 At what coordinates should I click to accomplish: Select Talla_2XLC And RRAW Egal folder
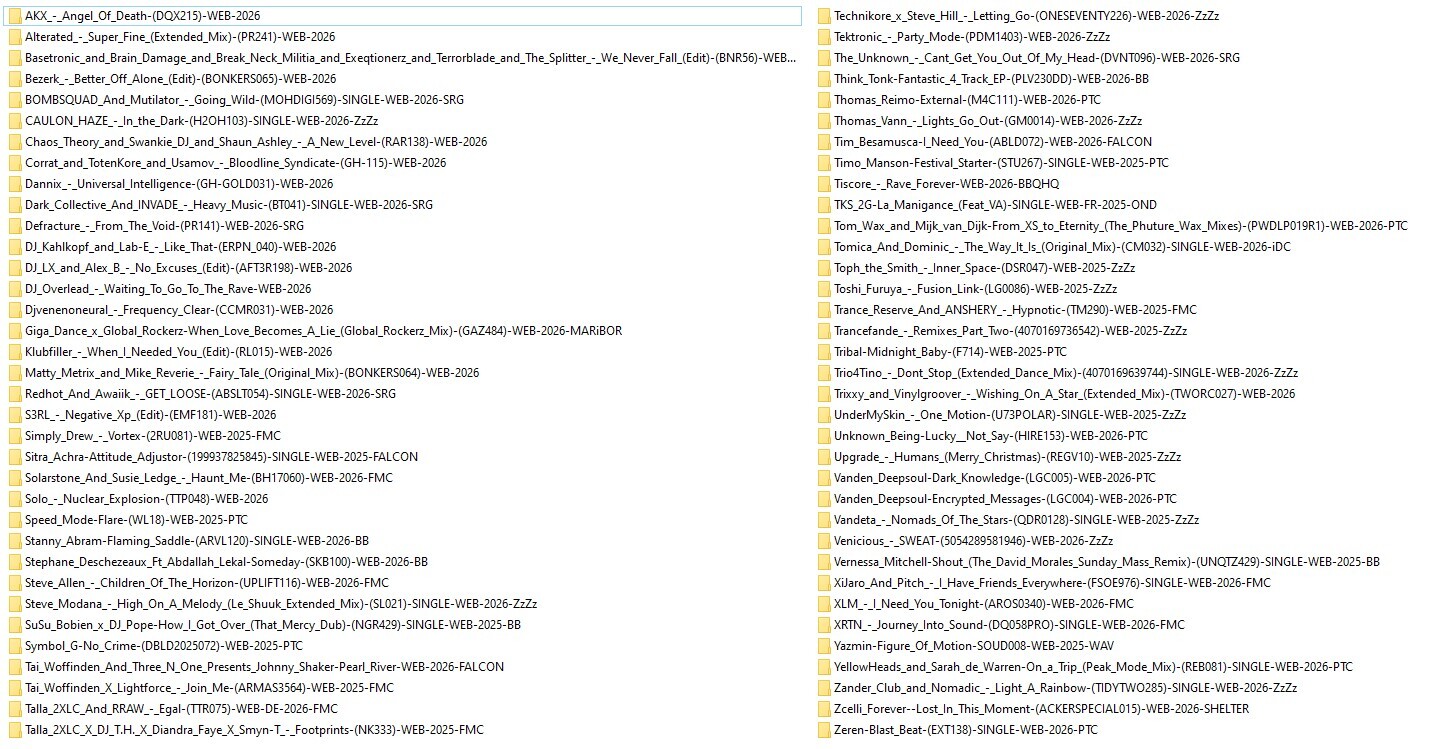click(182, 709)
